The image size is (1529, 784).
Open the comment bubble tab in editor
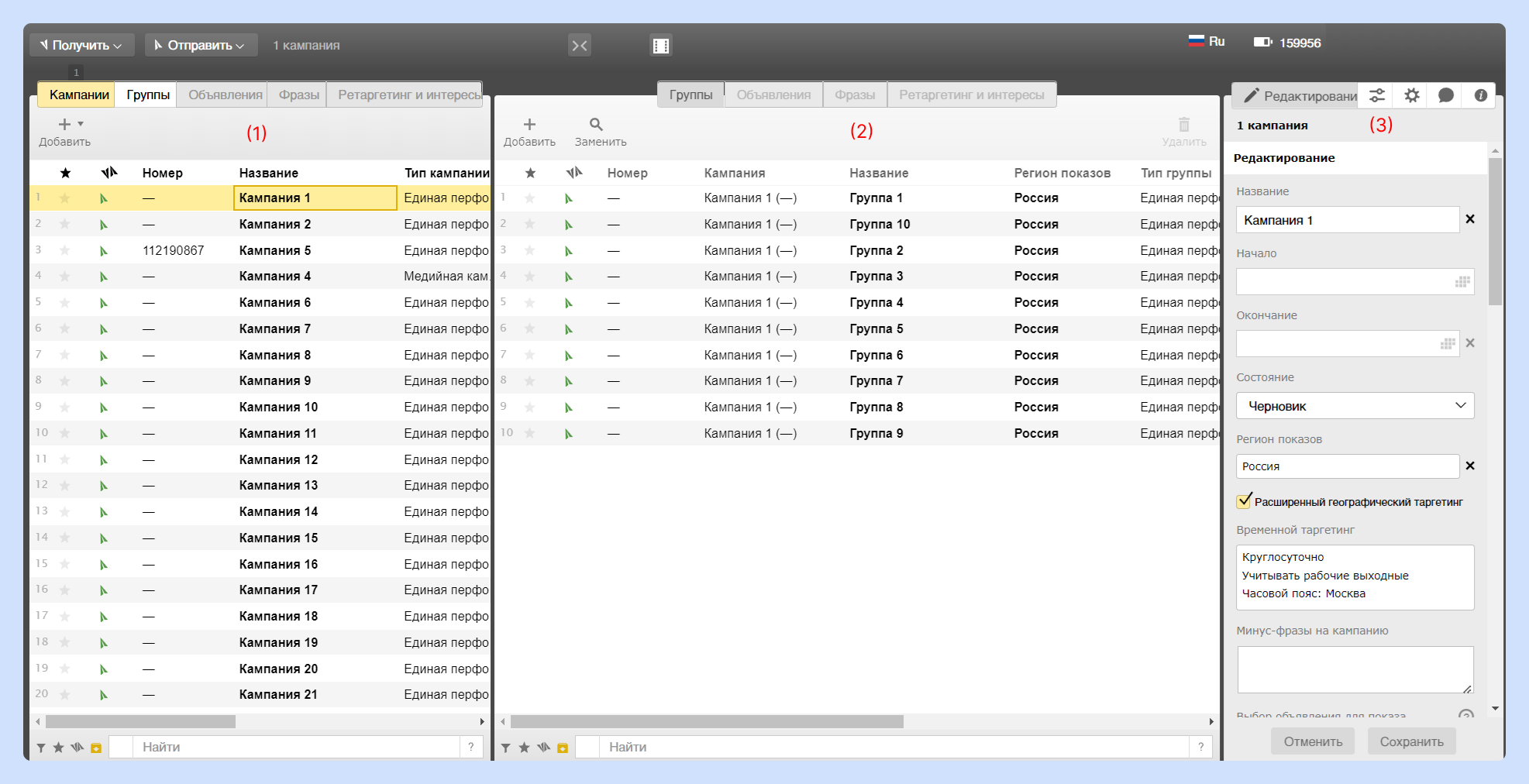(1445, 95)
